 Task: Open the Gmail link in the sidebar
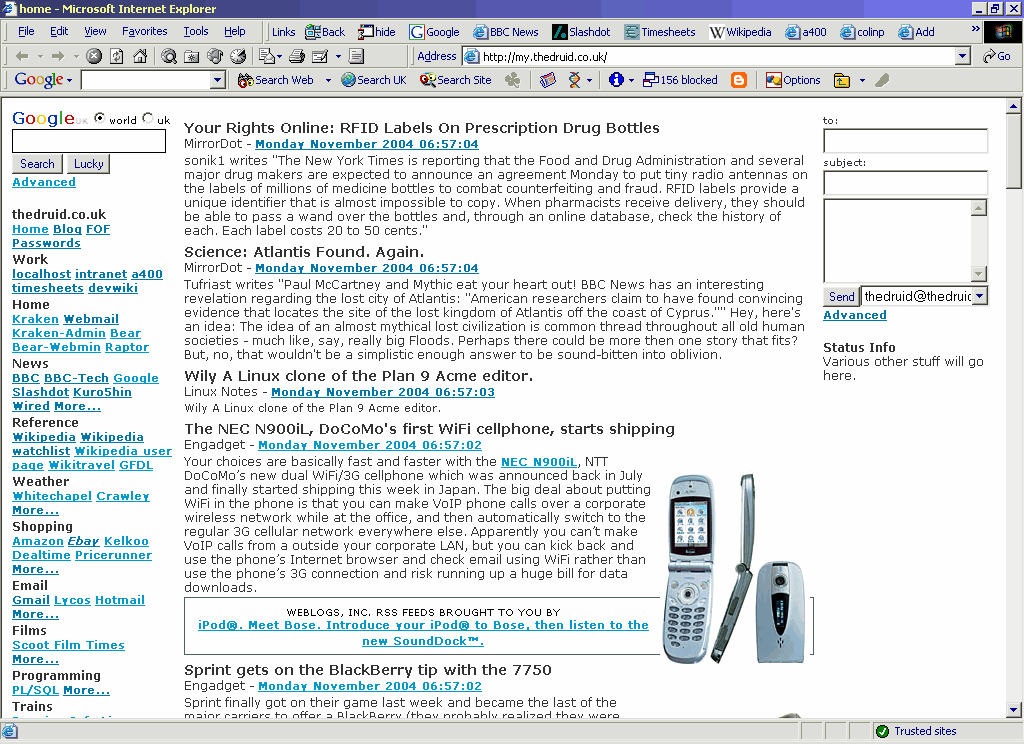[31, 600]
